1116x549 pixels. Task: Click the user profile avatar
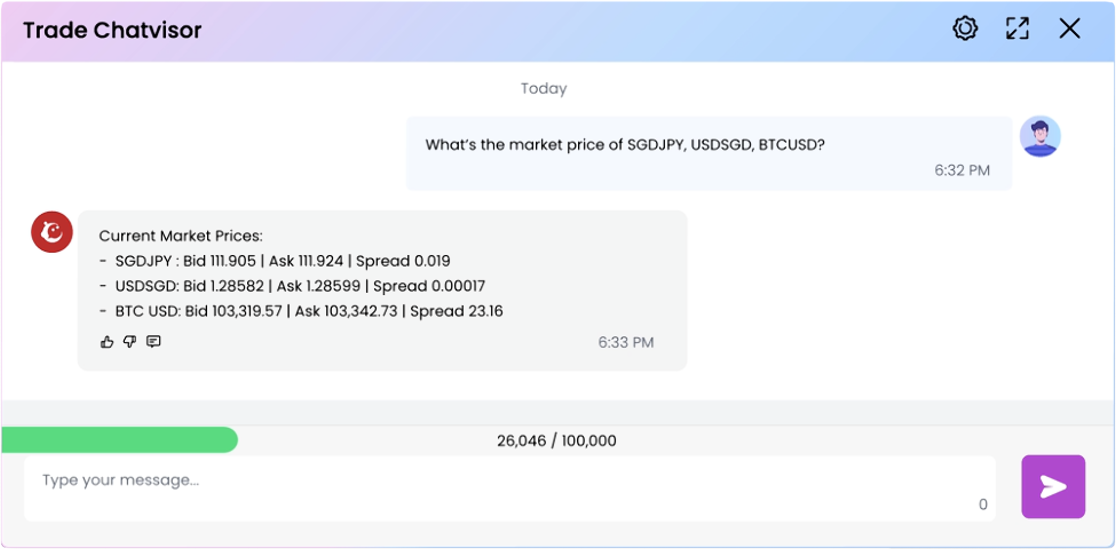click(x=1040, y=136)
